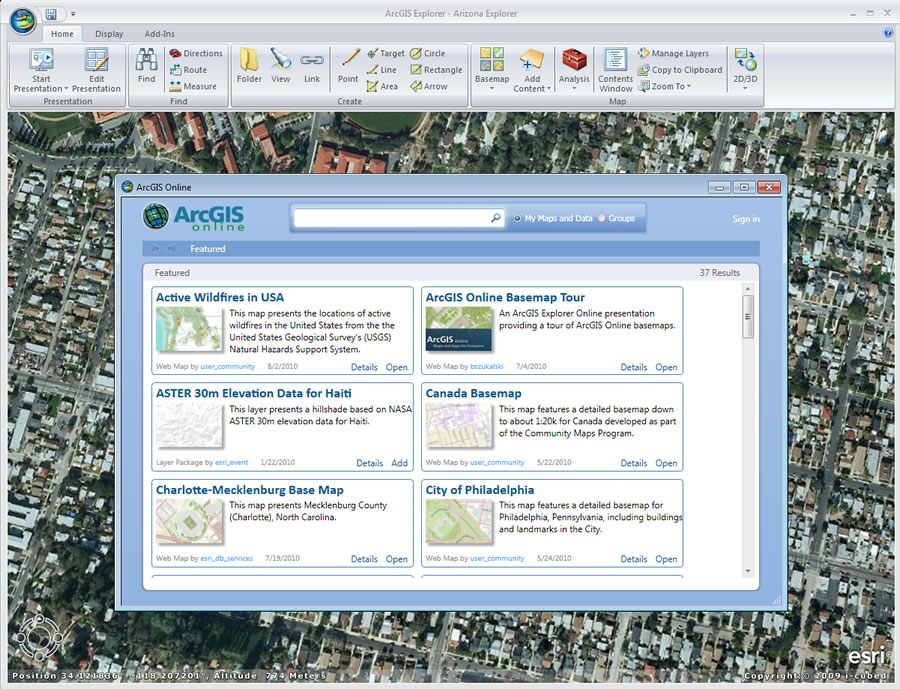Select My Maps and Data radio button

(x=517, y=219)
